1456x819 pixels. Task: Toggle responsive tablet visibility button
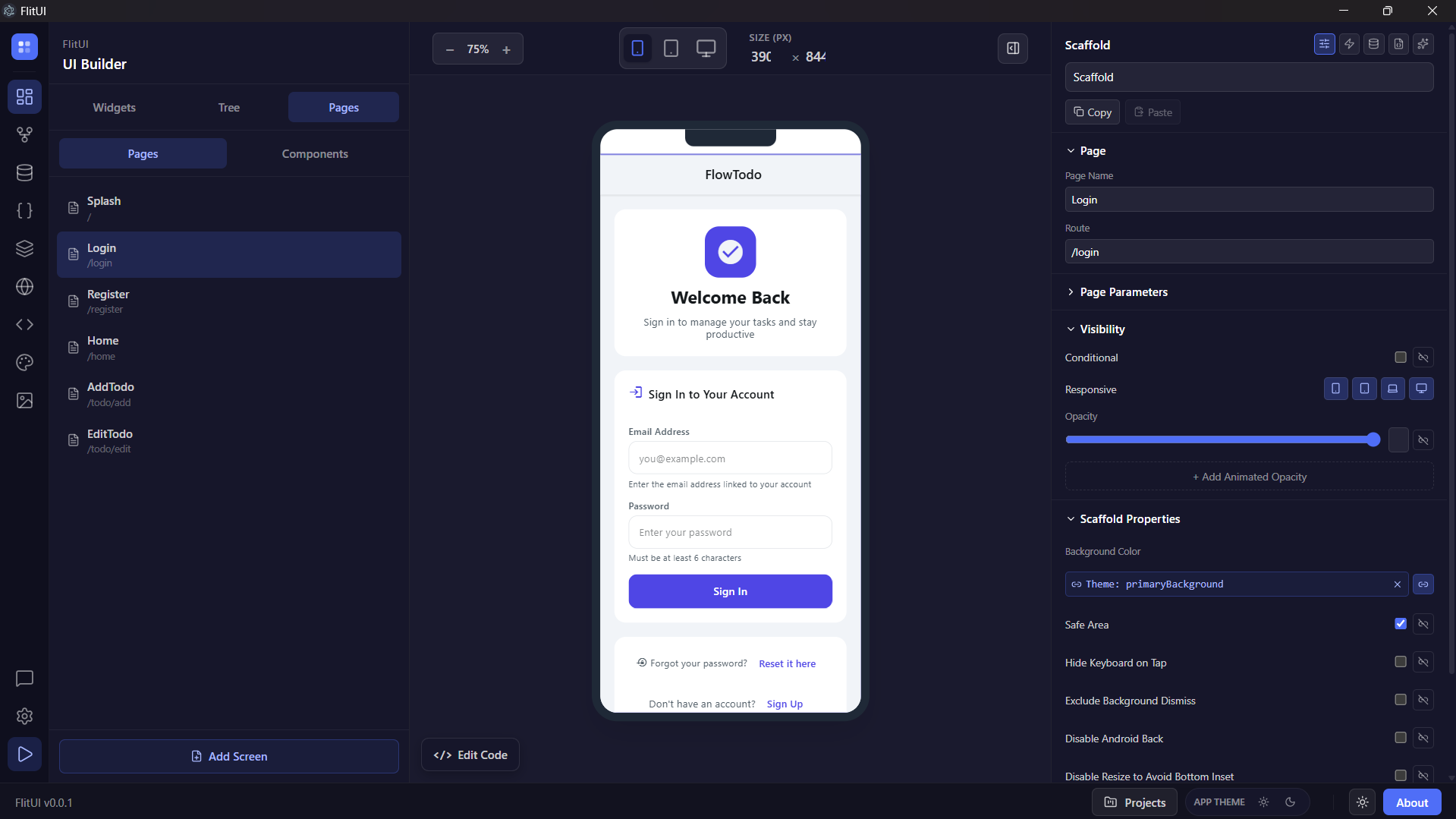click(1364, 389)
